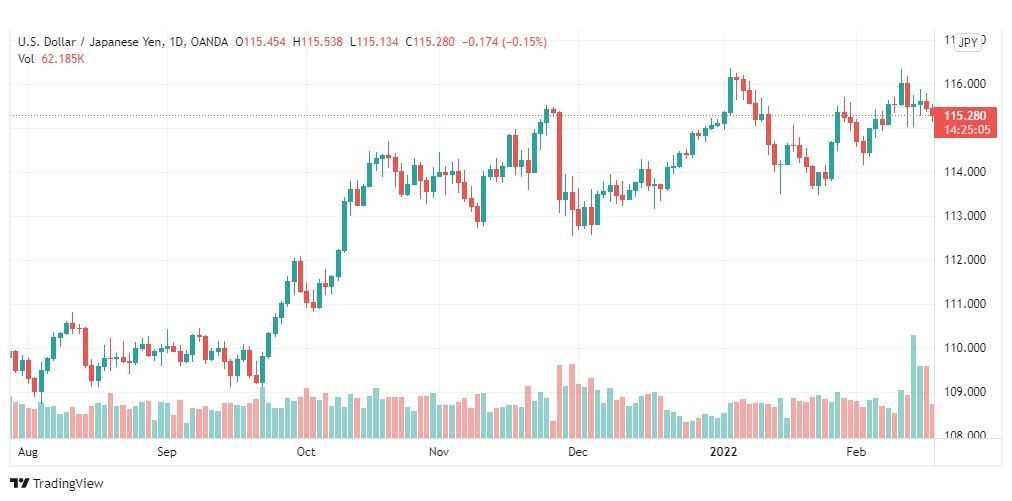Image resolution: width=1012 pixels, height=501 pixels.
Task: Click the JPY currency button
Action: coord(967,42)
